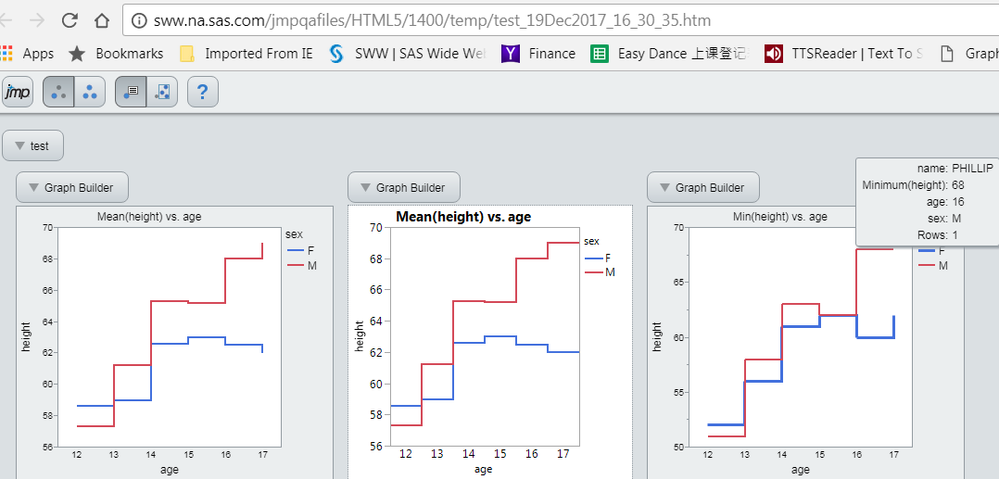The image size is (999, 479).
Task: Click the height axis label in third graph
Action: [x=657, y=336]
